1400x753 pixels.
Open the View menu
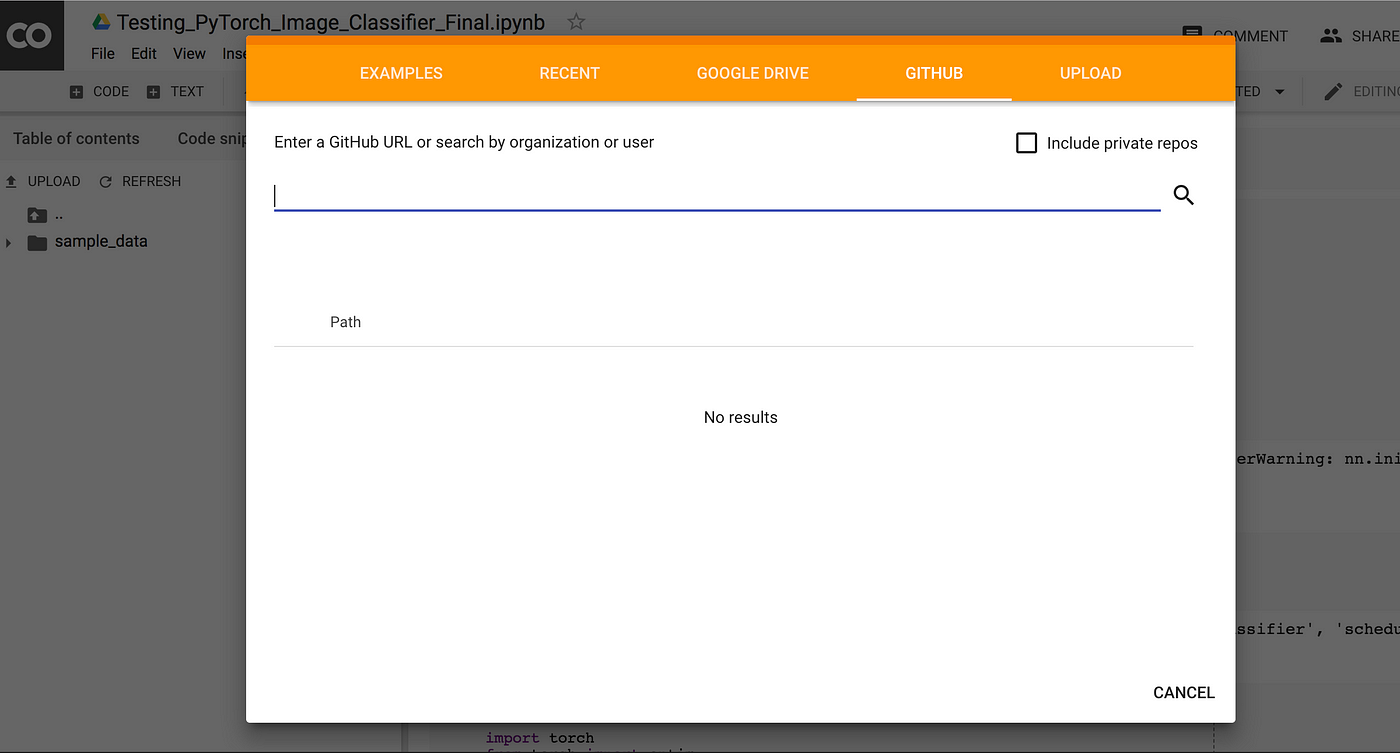pyautogui.click(x=189, y=54)
